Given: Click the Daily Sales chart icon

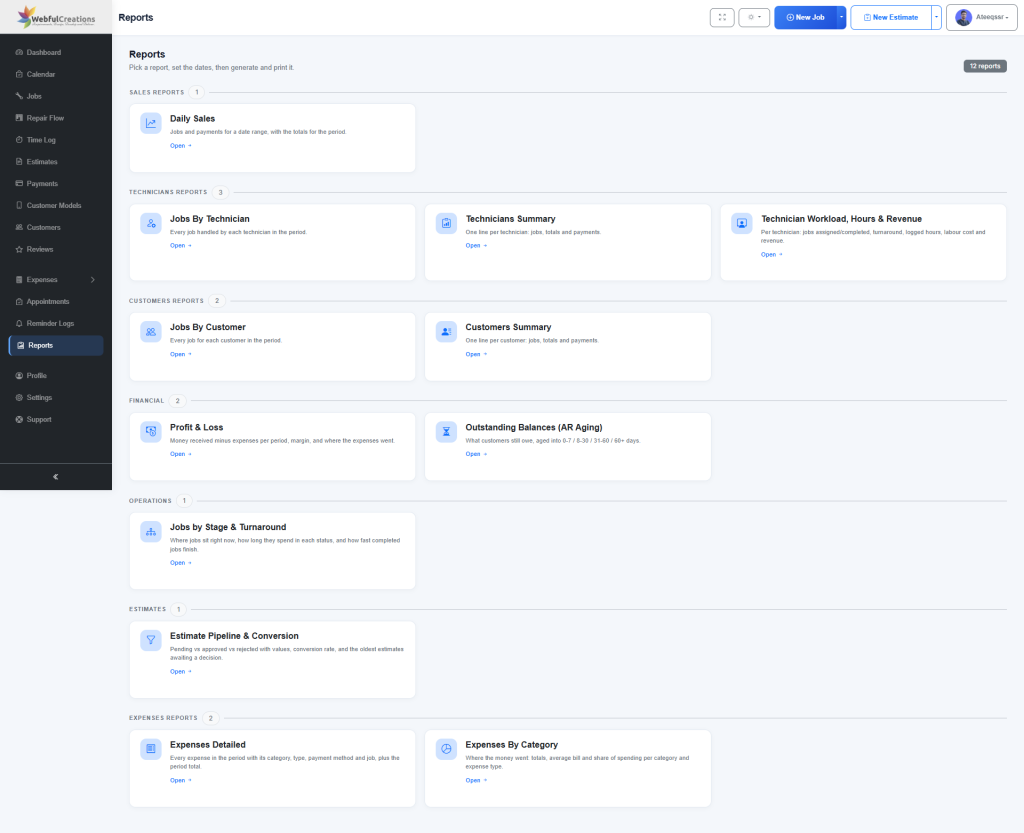Looking at the screenshot, I should (x=151, y=123).
